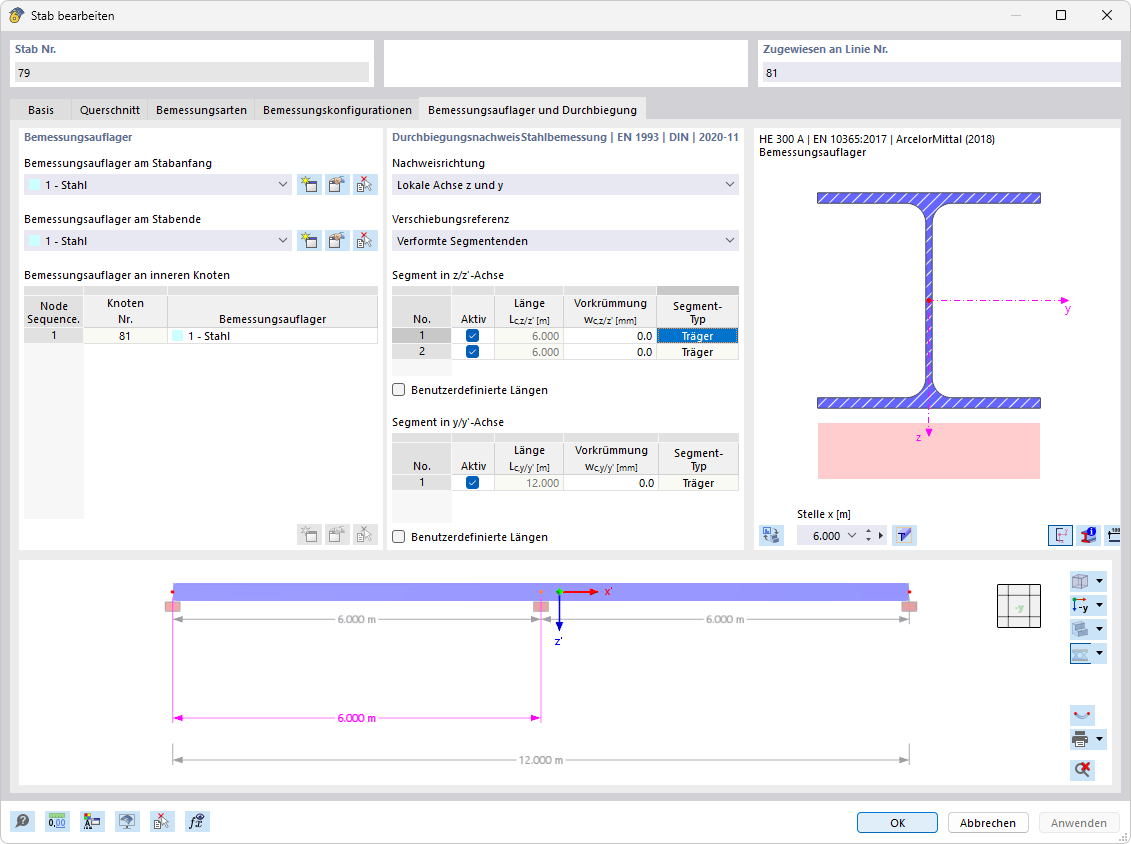
Task: Apply changes with Anwenden
Action: coord(1078,822)
